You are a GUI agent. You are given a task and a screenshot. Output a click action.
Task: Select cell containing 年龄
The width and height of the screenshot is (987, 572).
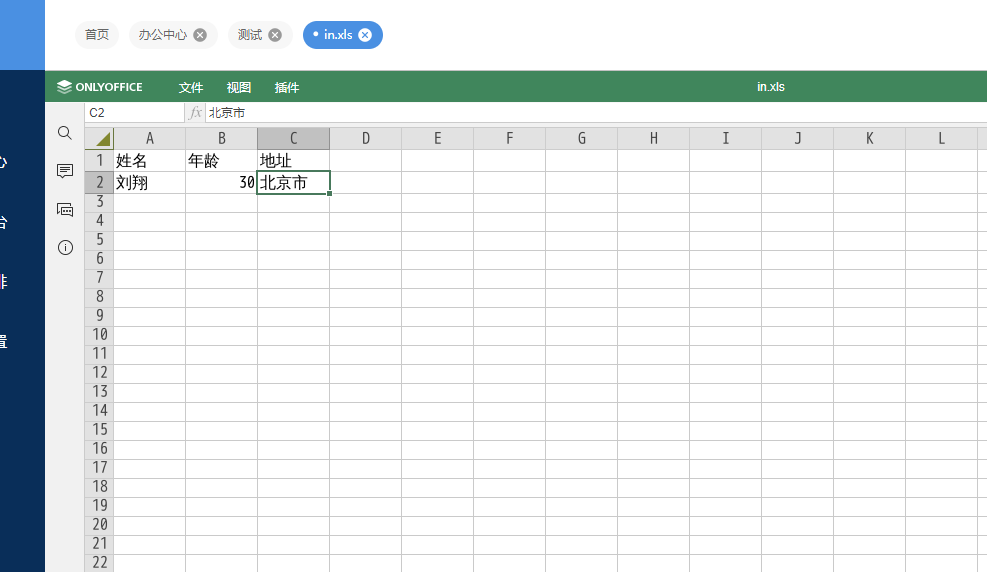222,160
